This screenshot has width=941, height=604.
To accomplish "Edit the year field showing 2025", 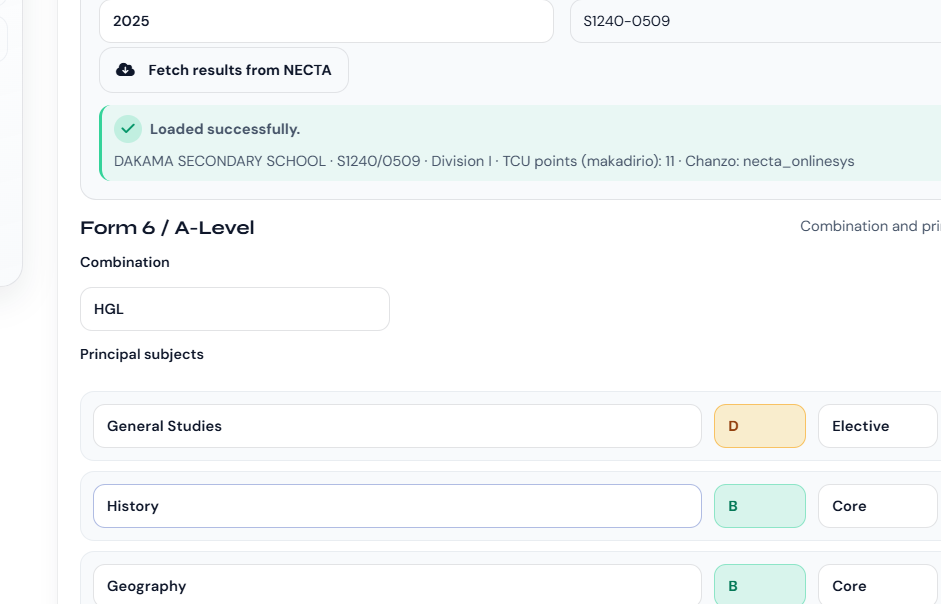I will tap(326, 21).
